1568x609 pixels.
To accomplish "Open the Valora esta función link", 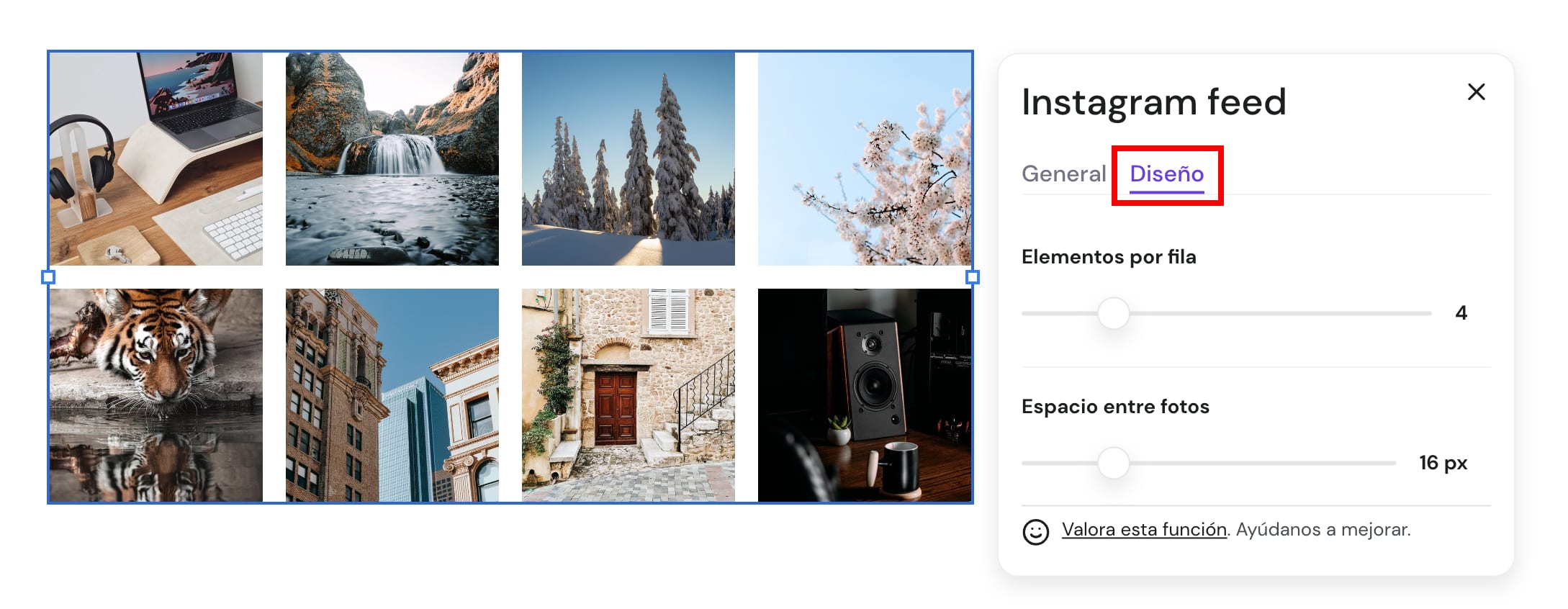I will coord(1144,530).
